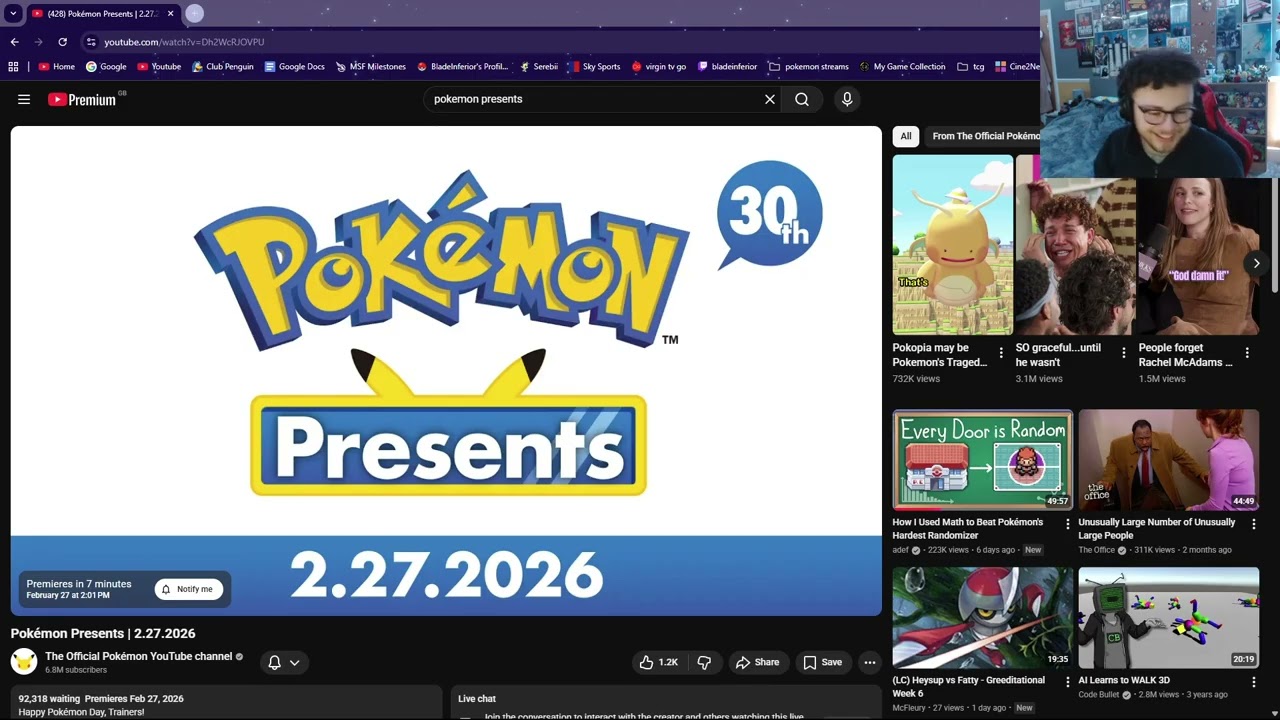
Task: Open the Serebii bookmark
Action: 538,66
